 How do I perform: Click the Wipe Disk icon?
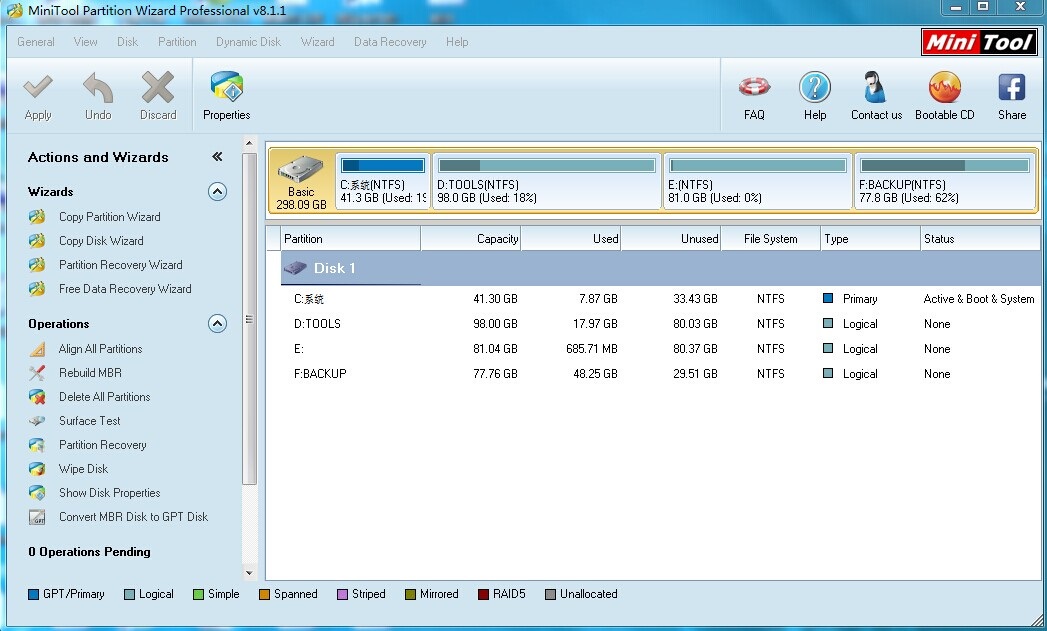point(37,469)
